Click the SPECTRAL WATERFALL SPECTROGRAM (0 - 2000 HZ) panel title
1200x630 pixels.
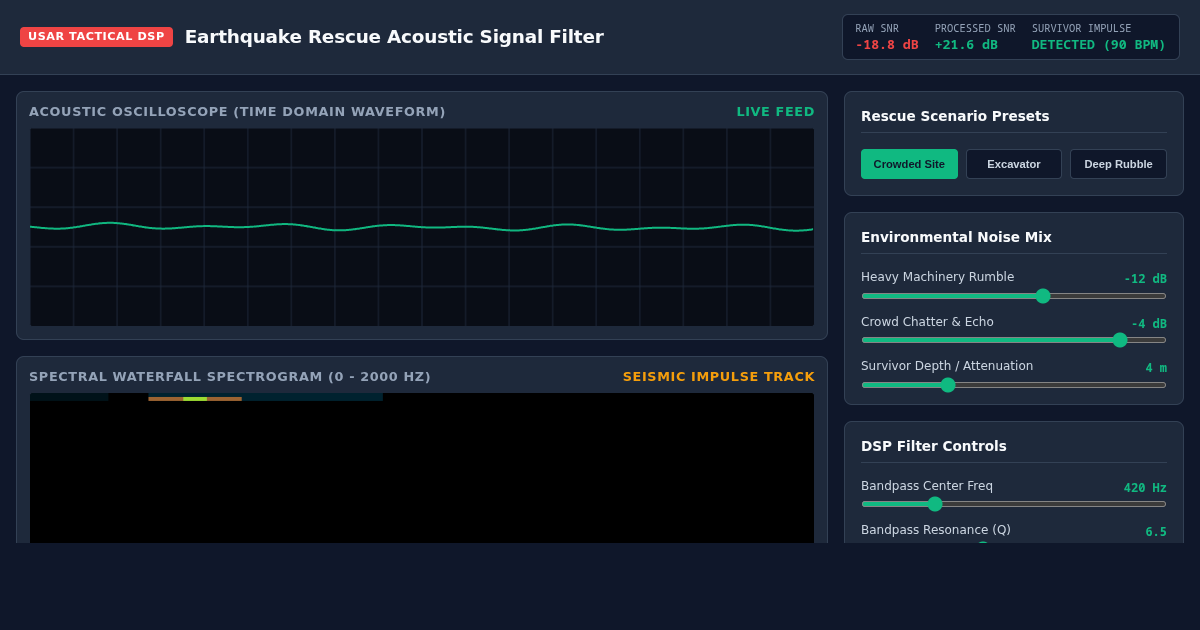coord(230,377)
